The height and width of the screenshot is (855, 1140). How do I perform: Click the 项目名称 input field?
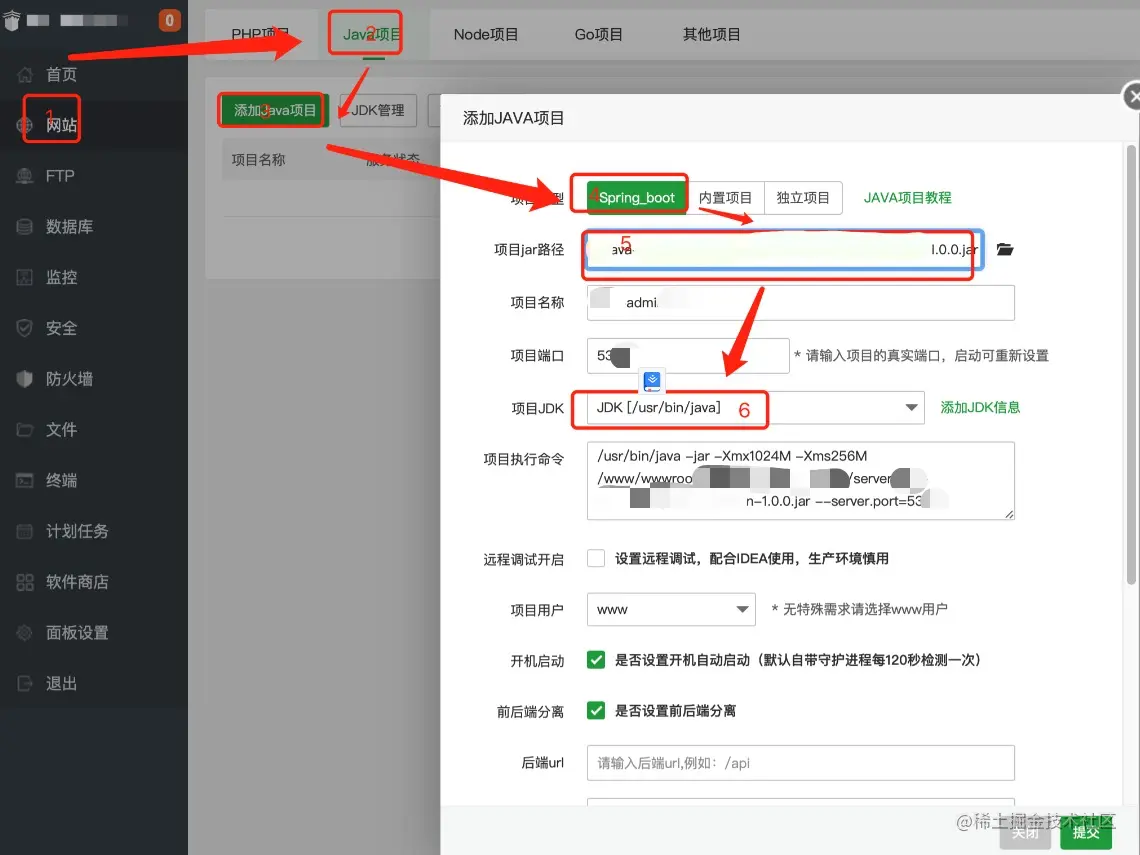click(x=800, y=303)
